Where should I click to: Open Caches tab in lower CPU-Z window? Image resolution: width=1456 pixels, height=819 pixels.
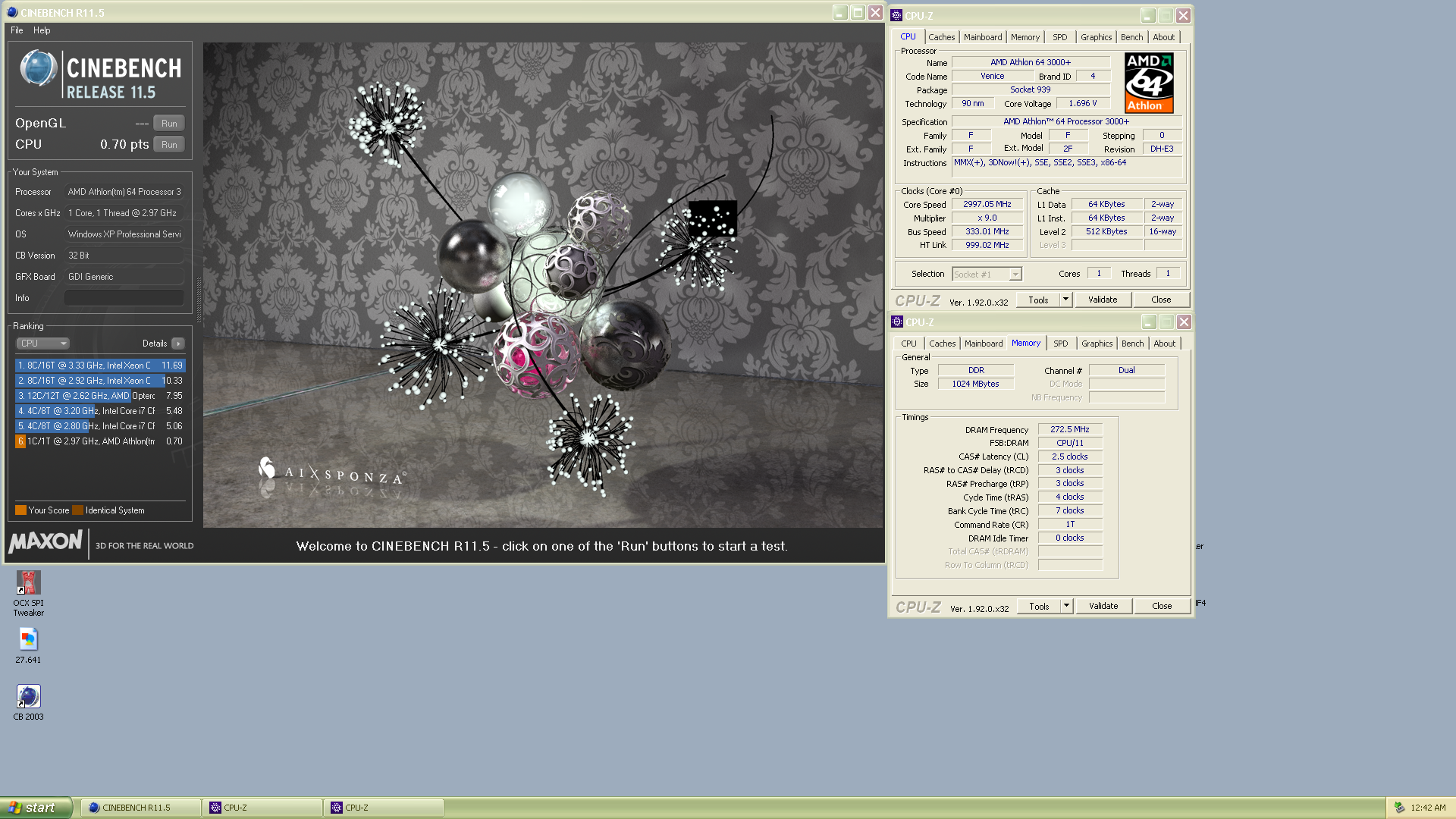coord(943,344)
